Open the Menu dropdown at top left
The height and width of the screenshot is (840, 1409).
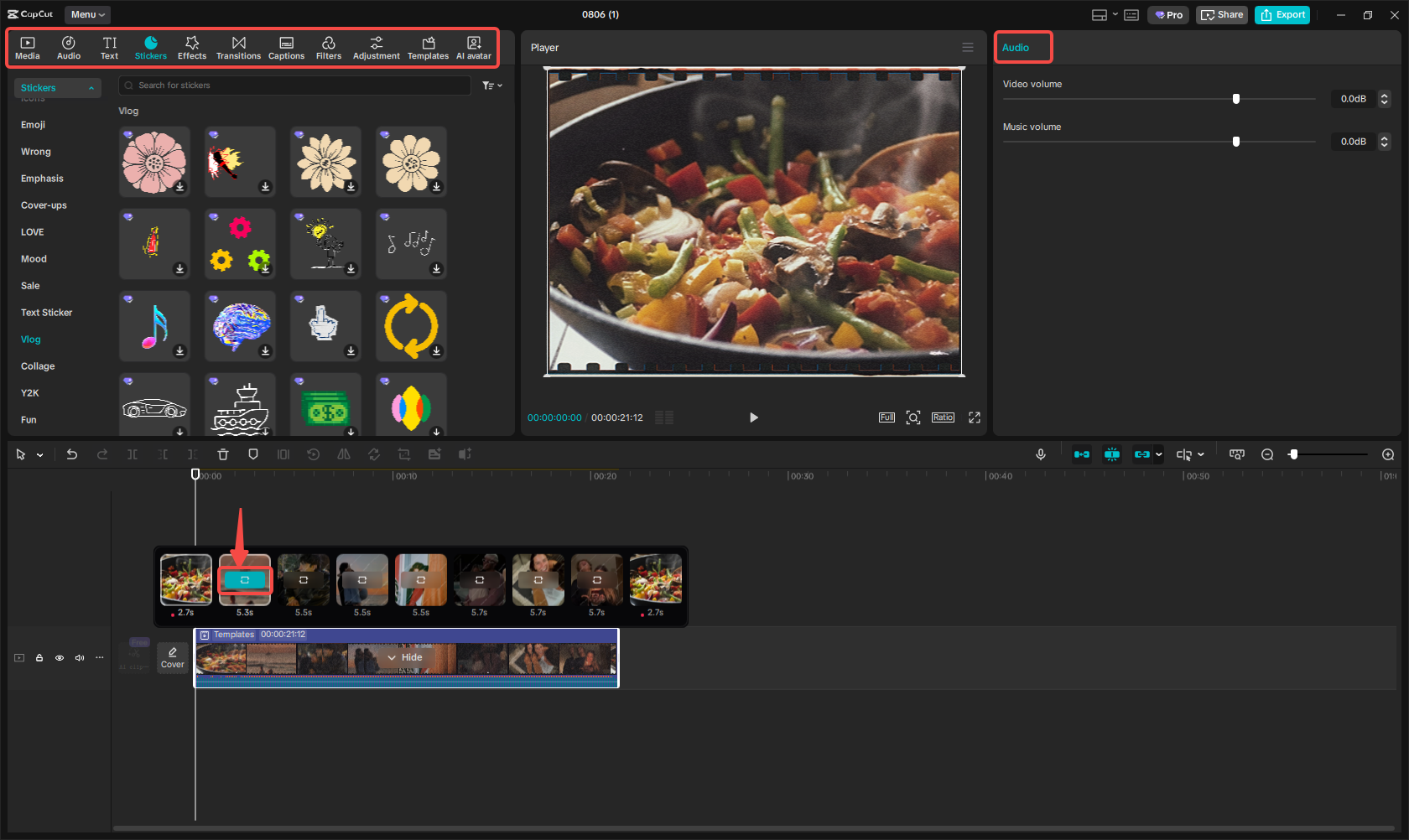tap(86, 14)
